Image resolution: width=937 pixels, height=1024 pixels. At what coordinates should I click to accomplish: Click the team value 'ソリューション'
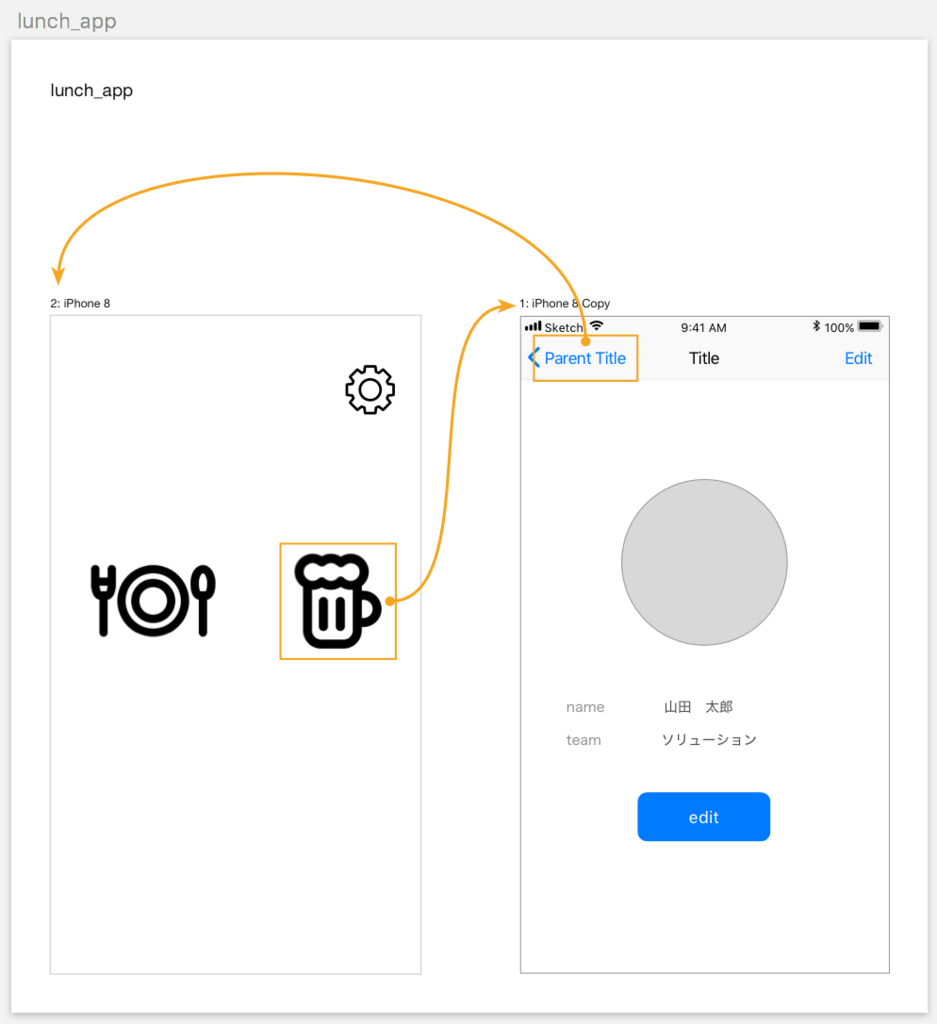click(709, 739)
